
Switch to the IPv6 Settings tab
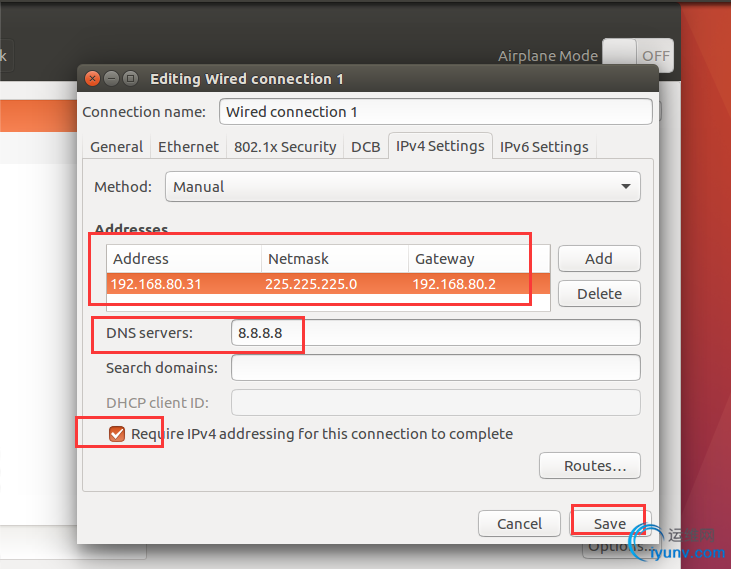544,147
